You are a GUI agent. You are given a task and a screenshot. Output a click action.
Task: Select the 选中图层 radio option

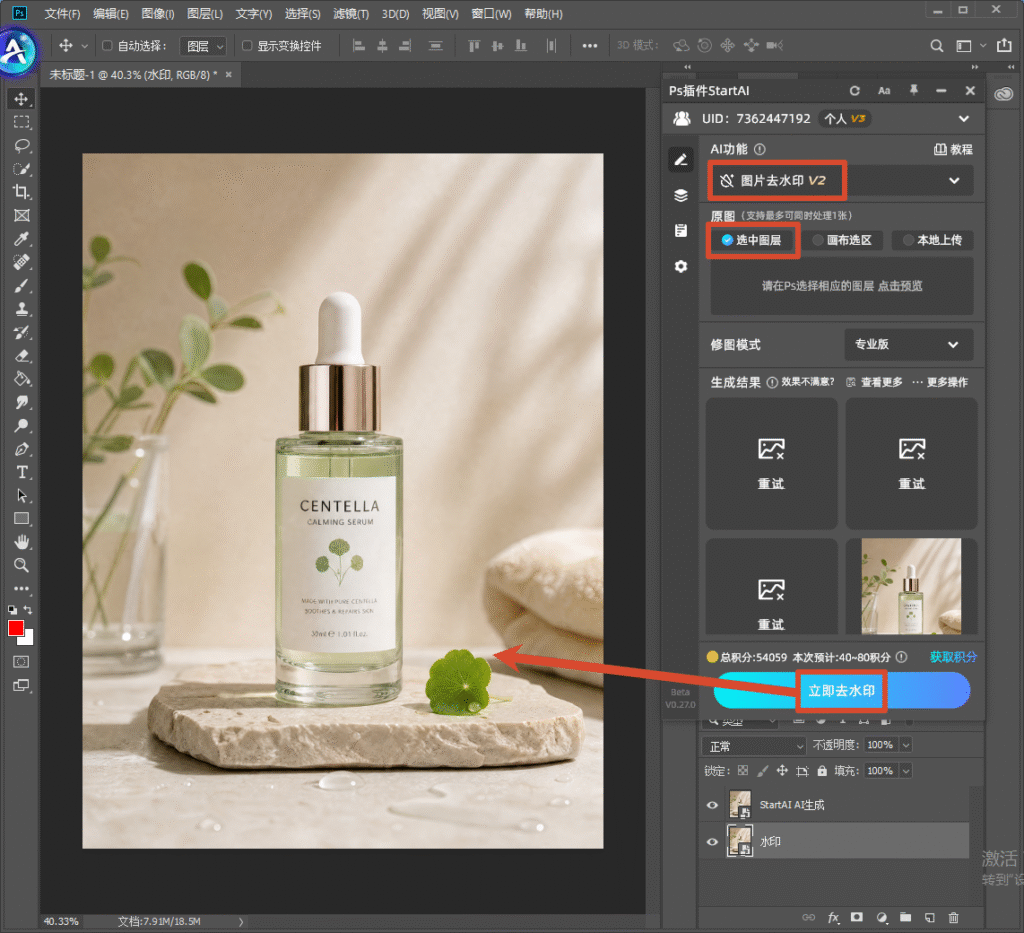[751, 240]
